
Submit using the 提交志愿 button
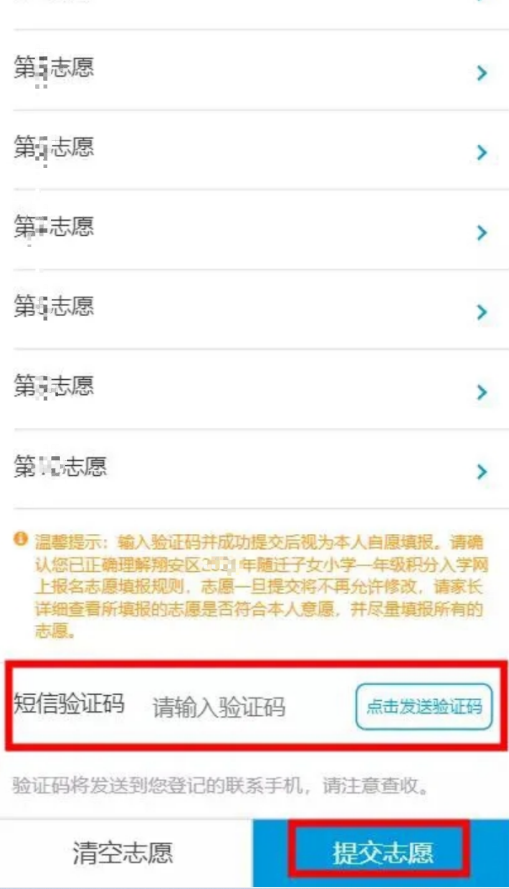click(380, 853)
